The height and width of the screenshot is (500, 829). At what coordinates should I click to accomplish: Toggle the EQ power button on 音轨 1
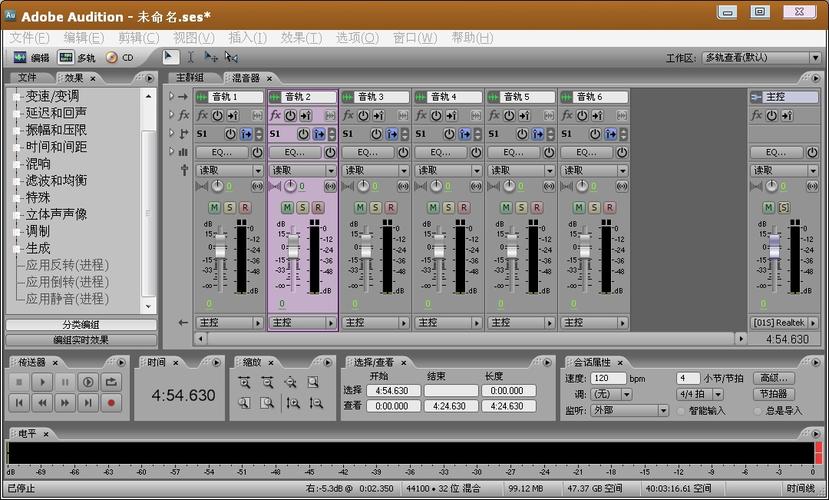coord(257,152)
